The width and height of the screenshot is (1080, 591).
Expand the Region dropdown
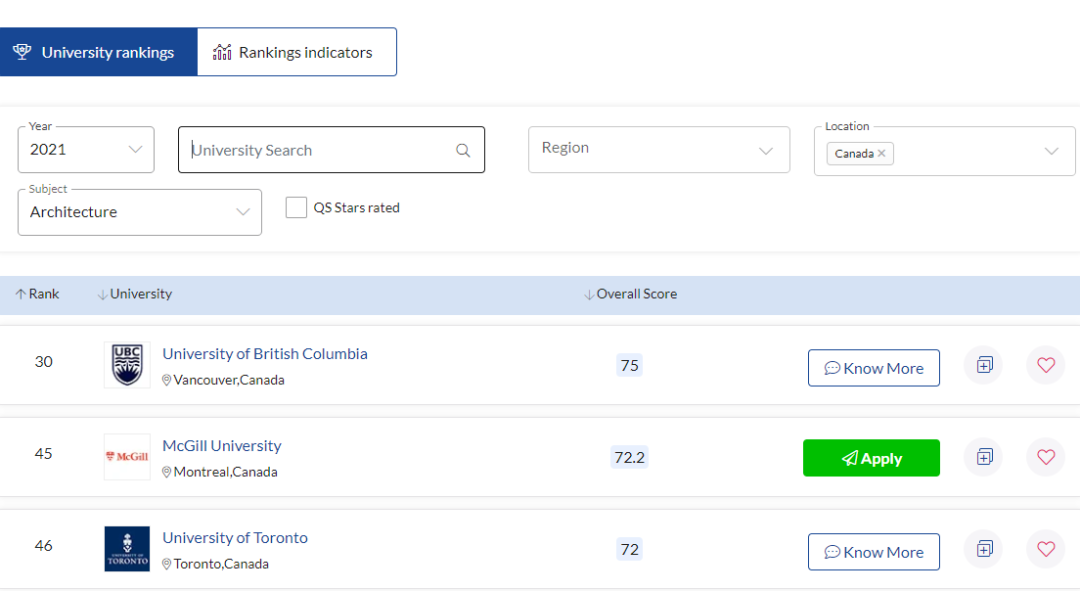point(659,149)
